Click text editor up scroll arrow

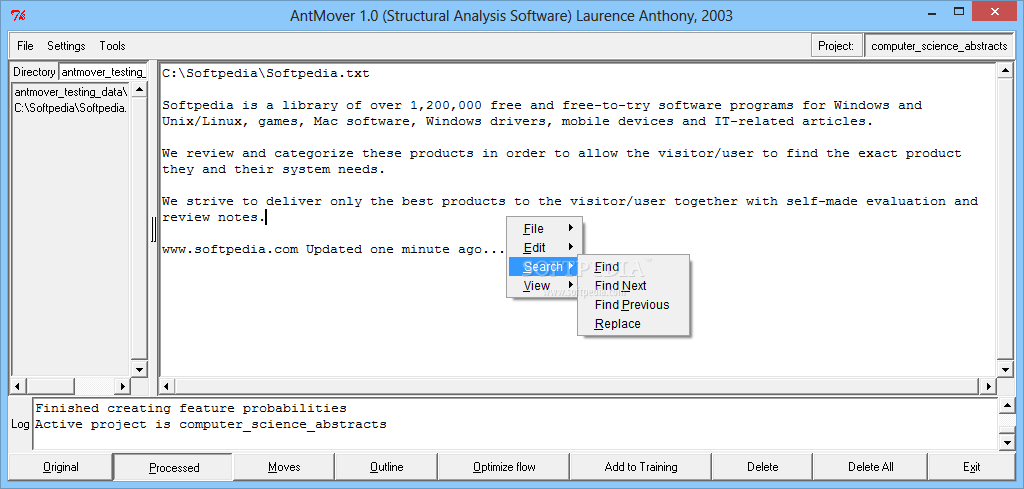pyautogui.click(x=1006, y=72)
